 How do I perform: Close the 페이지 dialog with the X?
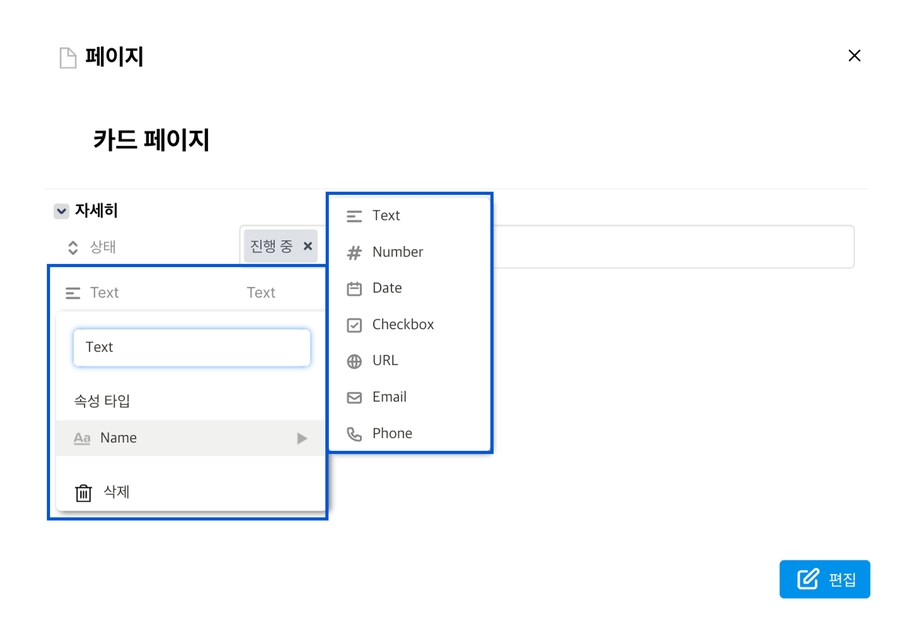click(x=854, y=56)
